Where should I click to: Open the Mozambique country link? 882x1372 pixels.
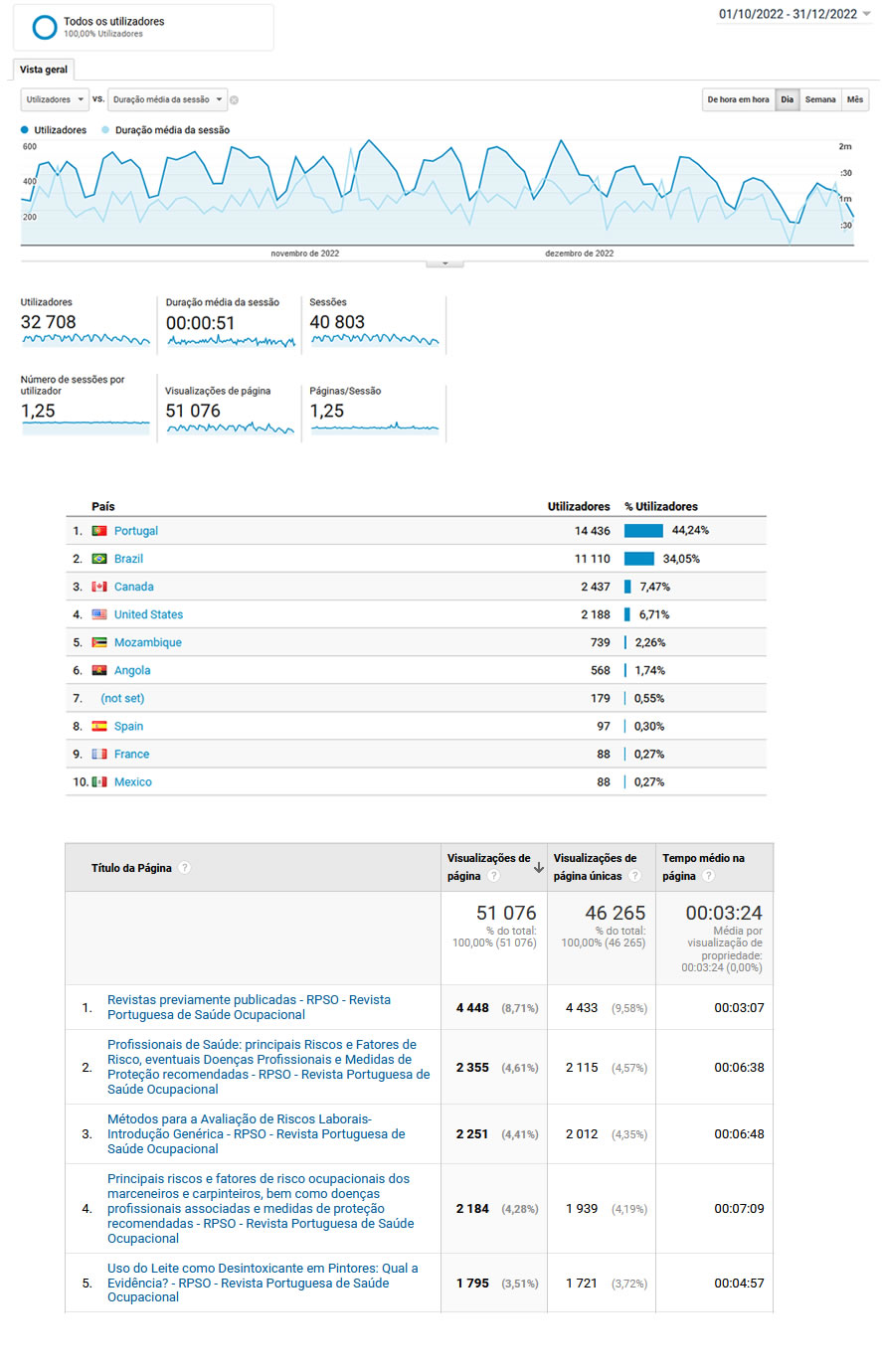pos(147,642)
